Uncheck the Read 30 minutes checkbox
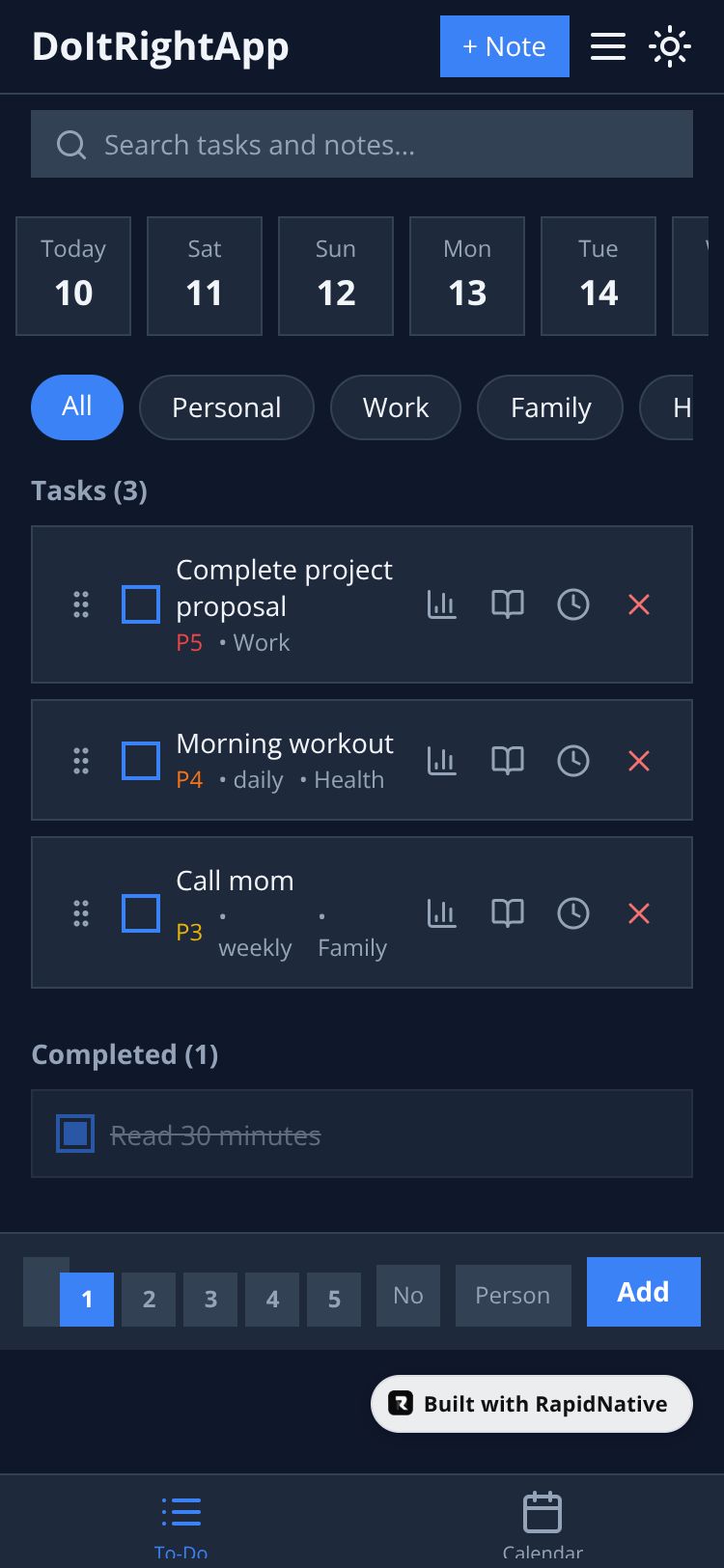This screenshot has height=1568, width=724. coord(75,1134)
